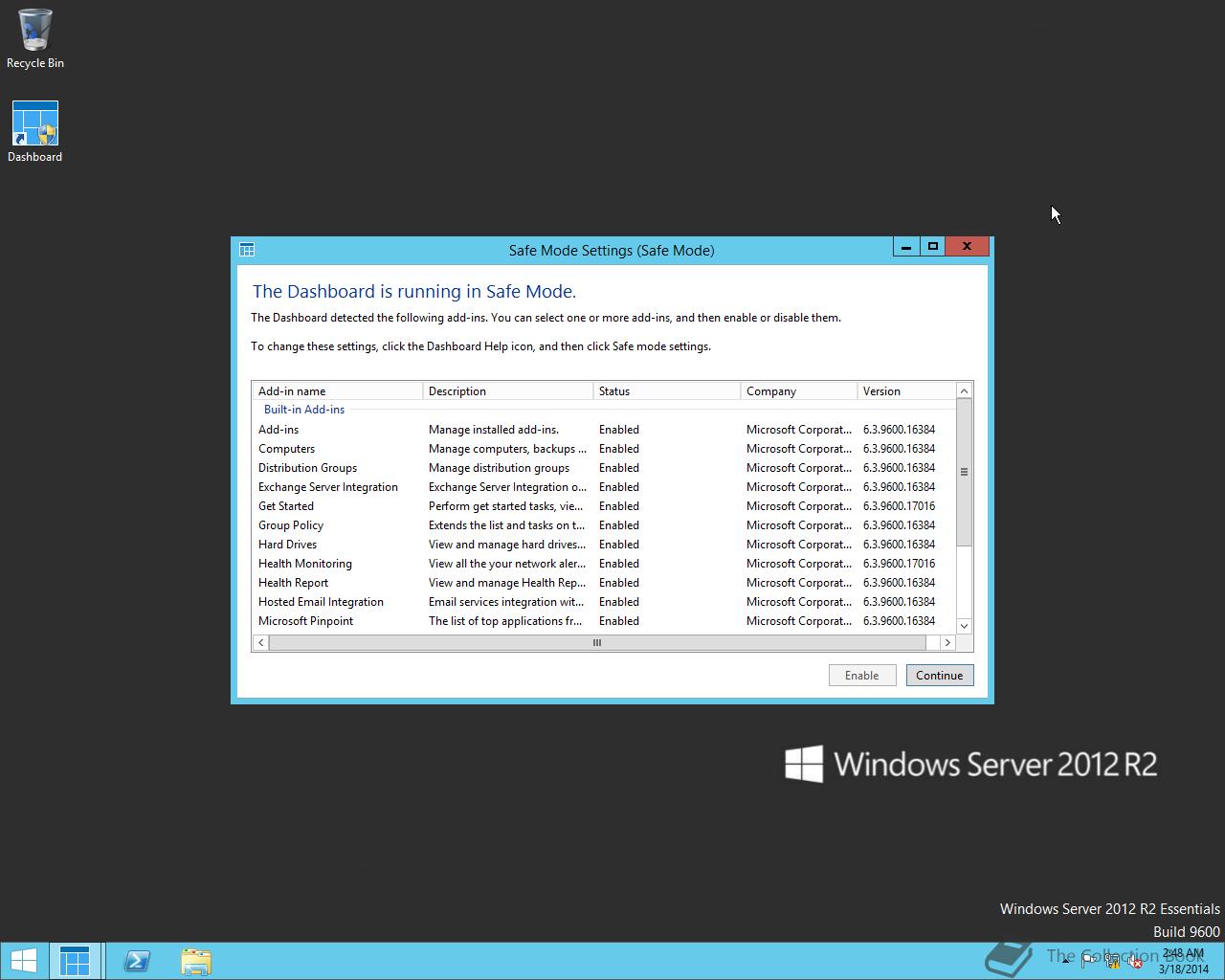The height and width of the screenshot is (980, 1225).
Task: Close the Safe Mode Settings window
Action: tap(967, 247)
